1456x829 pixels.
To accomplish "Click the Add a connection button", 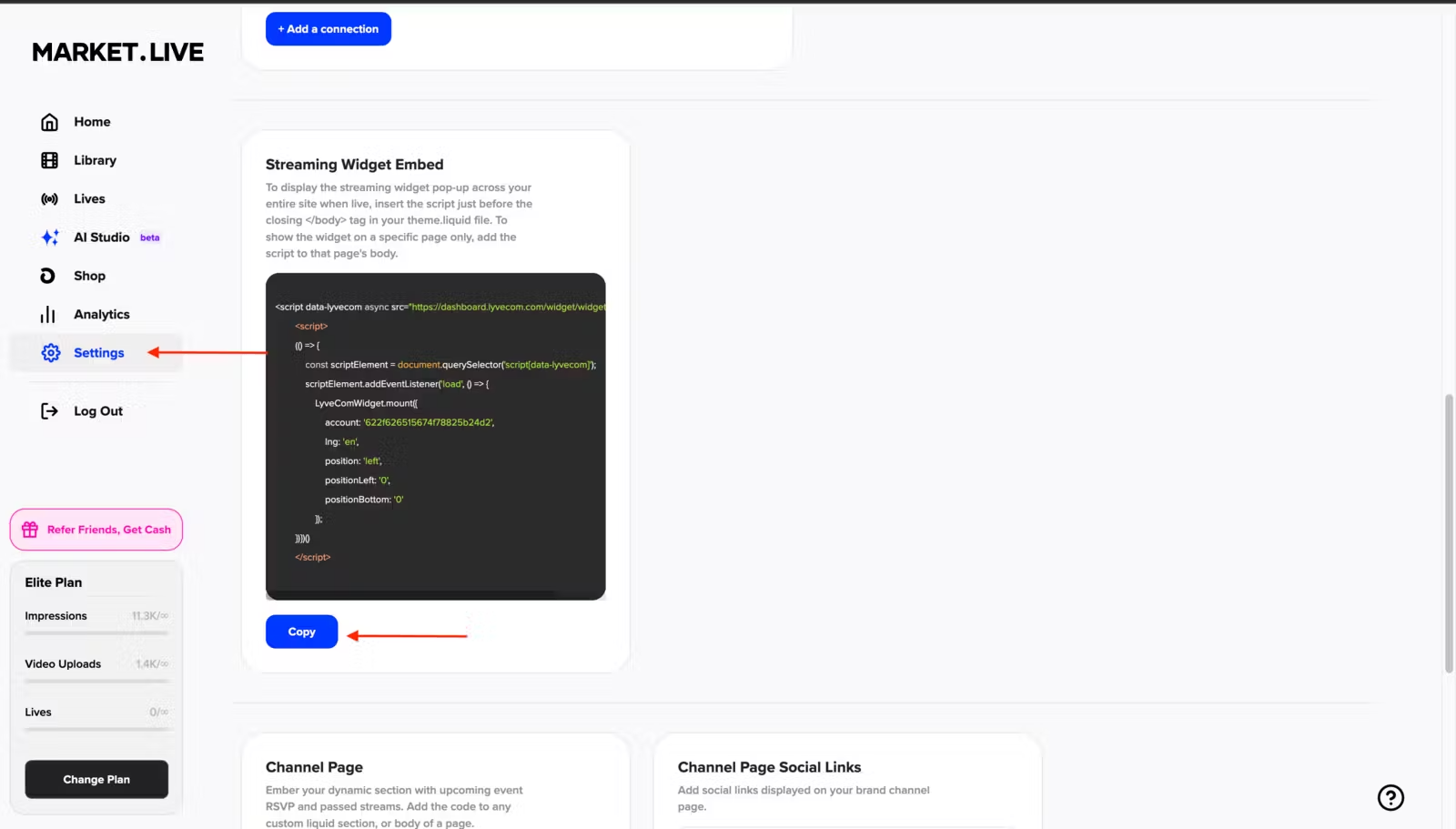I will coord(328,29).
